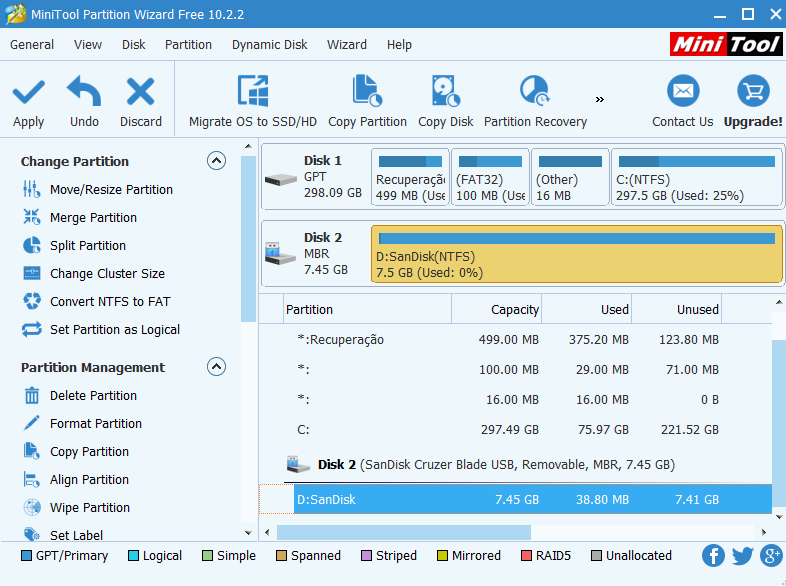Sort by Capacity column header
Viewport: 786px width, 586px height.
(x=496, y=309)
